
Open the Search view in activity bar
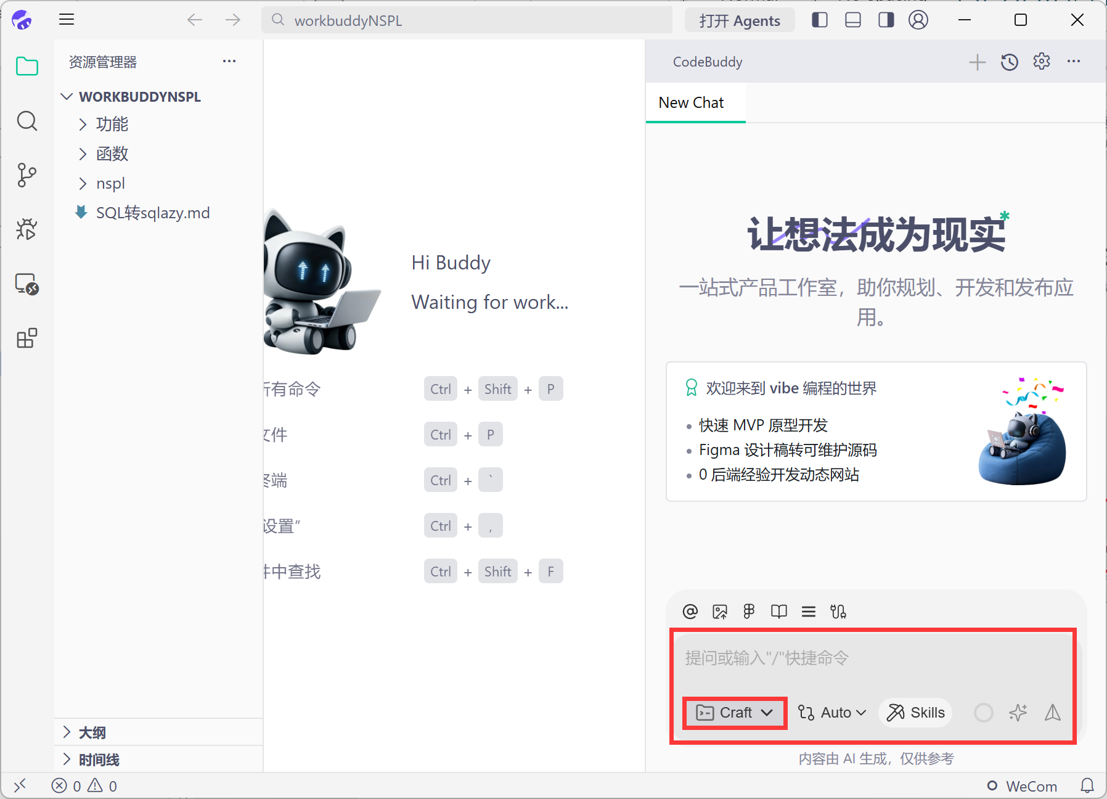[27, 121]
